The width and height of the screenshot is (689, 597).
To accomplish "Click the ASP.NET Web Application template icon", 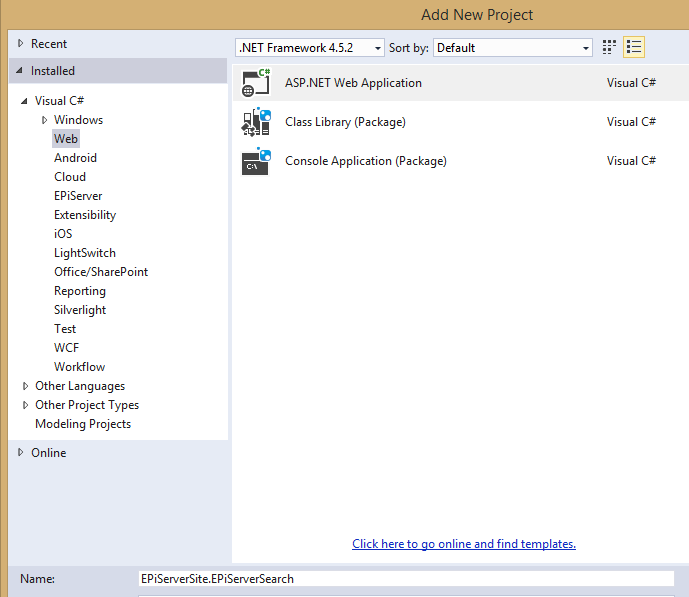I will pos(256,83).
